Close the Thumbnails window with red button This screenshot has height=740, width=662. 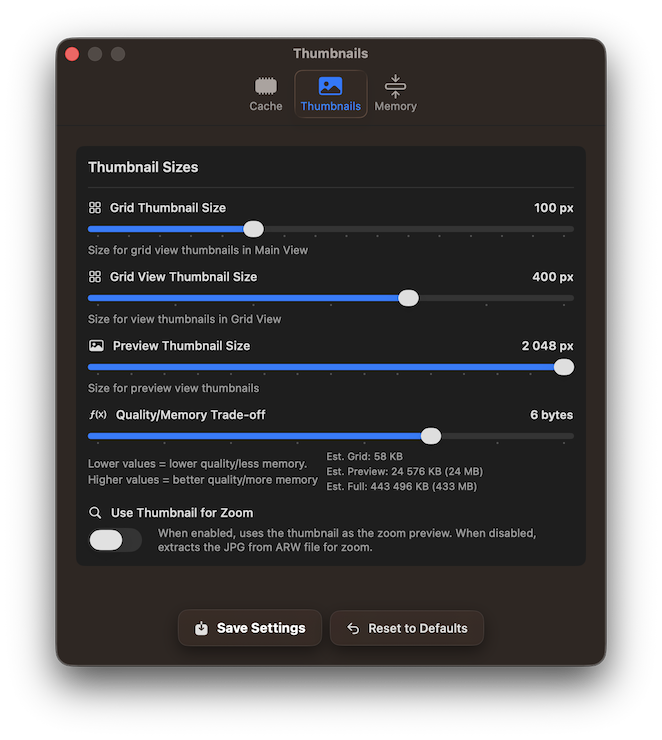tap(72, 54)
